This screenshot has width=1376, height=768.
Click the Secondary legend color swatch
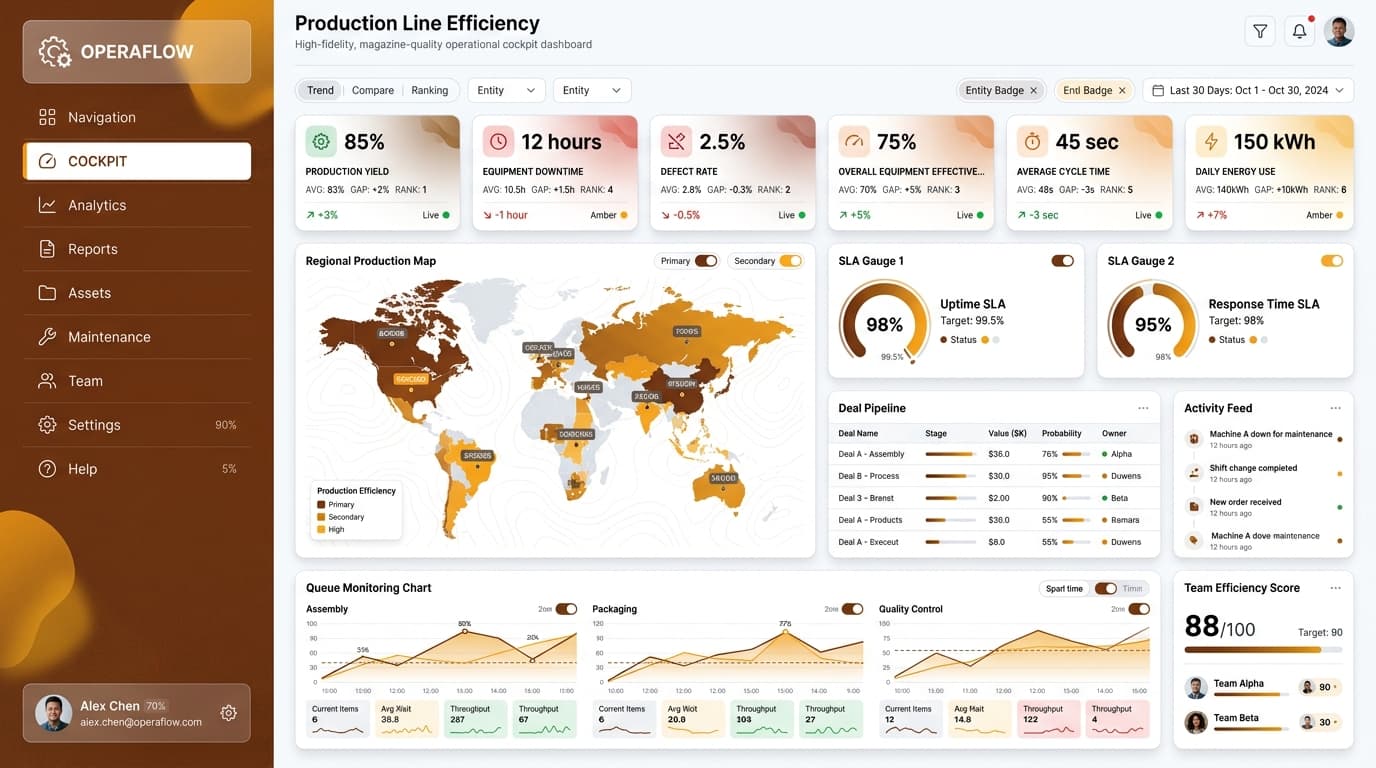321,517
